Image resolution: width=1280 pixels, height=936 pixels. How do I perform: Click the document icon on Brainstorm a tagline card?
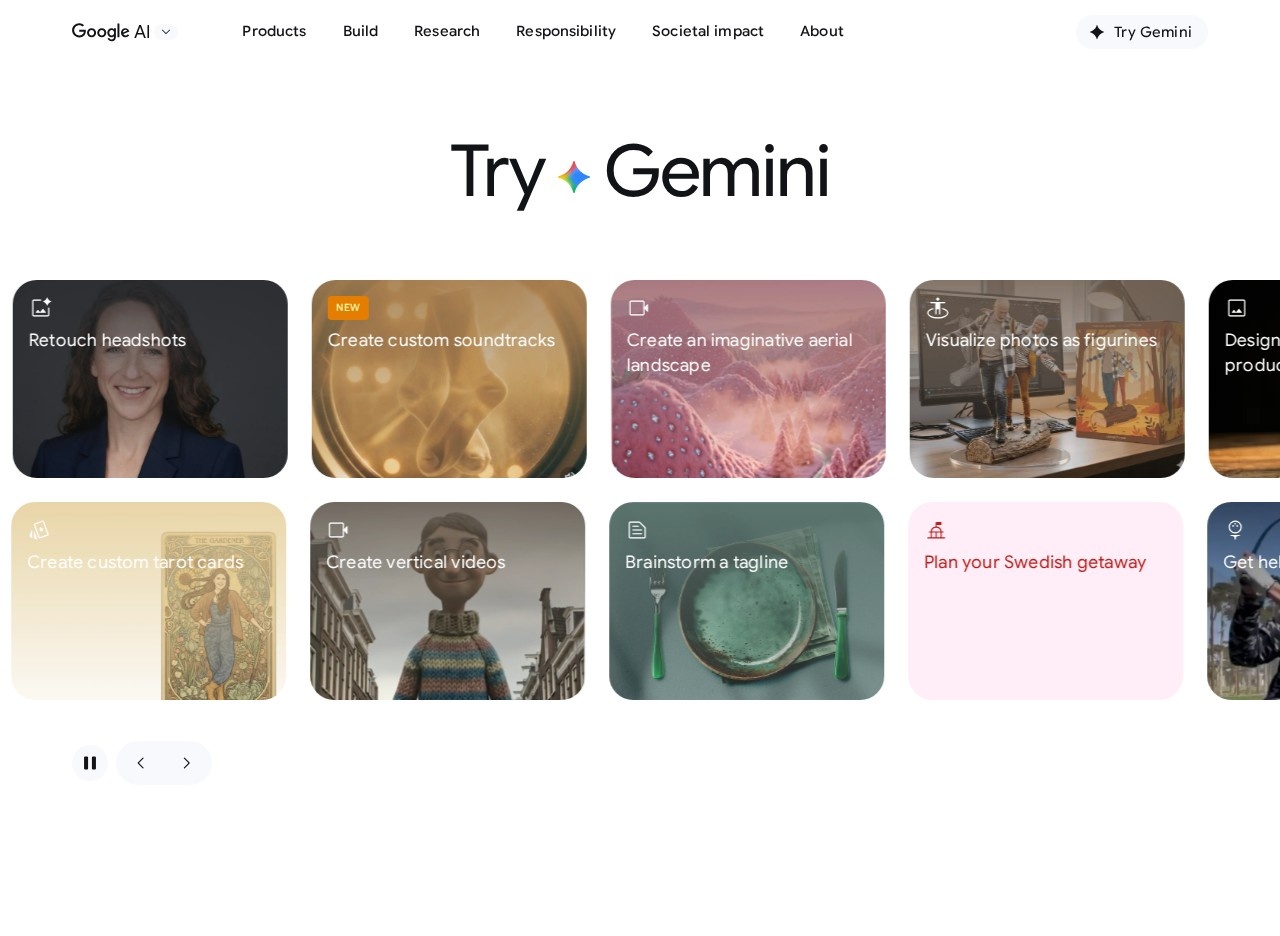tap(637, 530)
